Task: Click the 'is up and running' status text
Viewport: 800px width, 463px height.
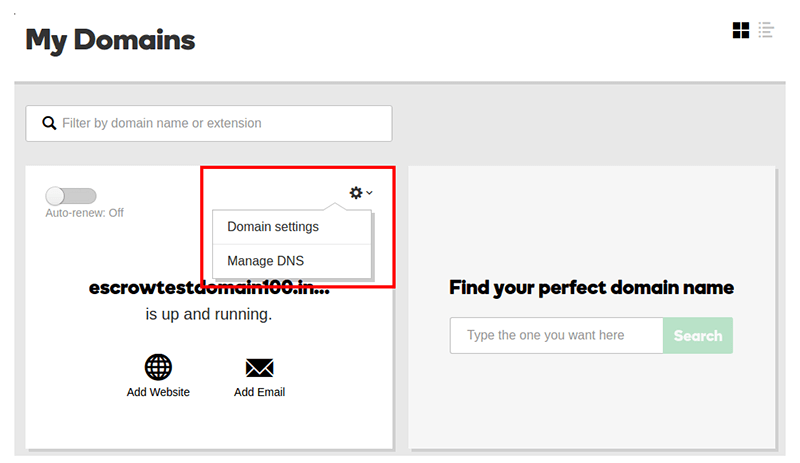Action: tap(209, 314)
